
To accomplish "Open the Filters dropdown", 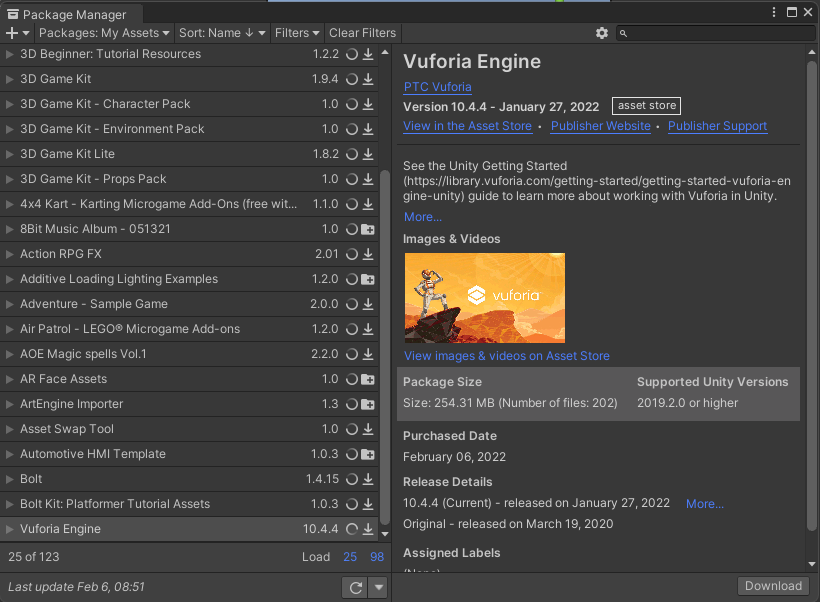I will coord(297,33).
